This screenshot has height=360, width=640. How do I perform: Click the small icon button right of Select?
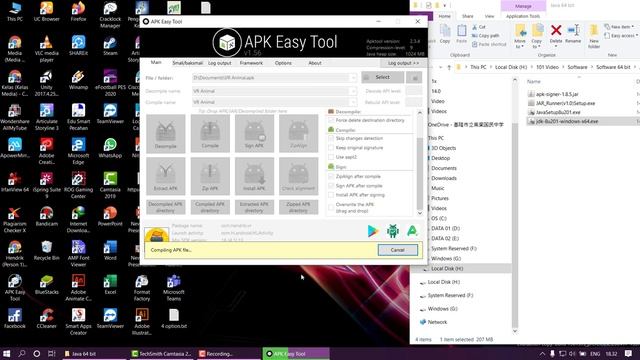[x=414, y=77]
